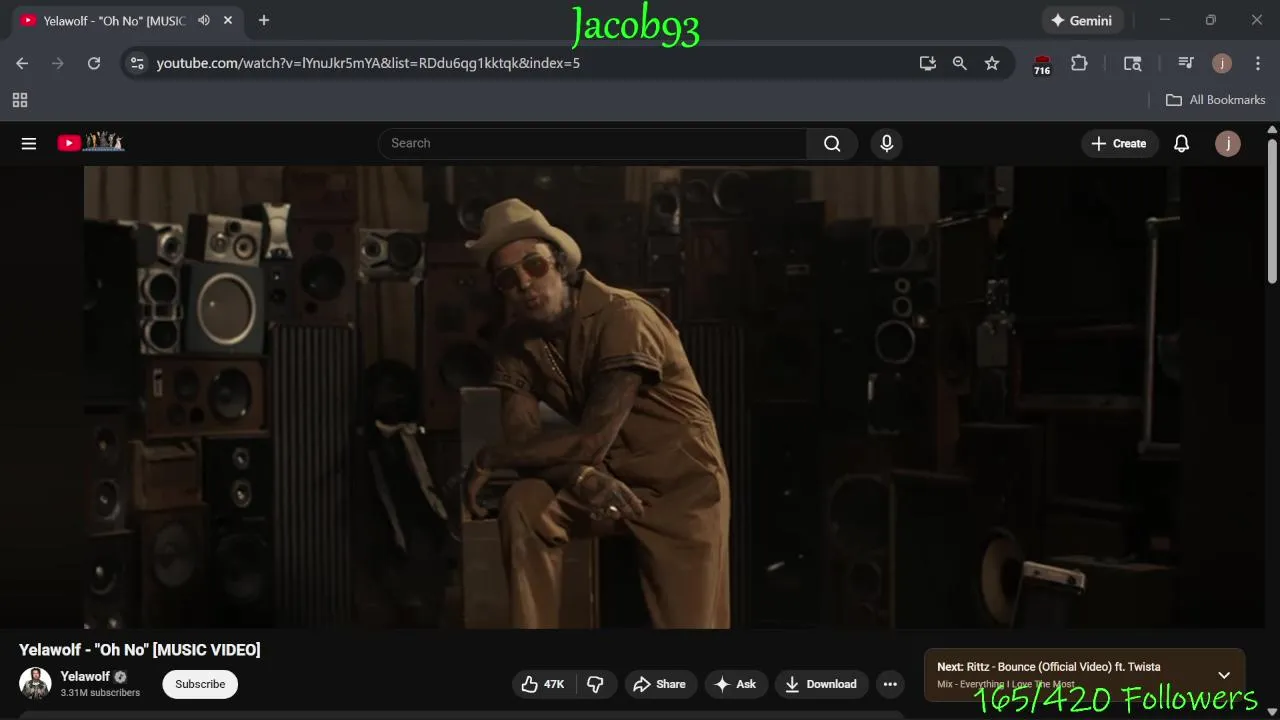Open media controls in Chrome toolbar
The width and height of the screenshot is (1280, 720).
(x=1186, y=63)
